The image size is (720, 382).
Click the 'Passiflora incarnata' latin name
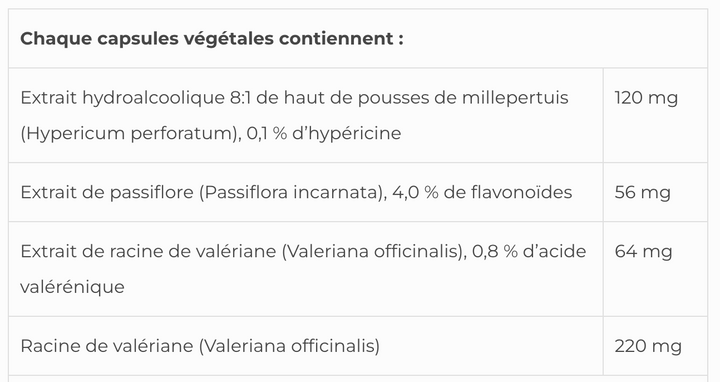point(293,192)
